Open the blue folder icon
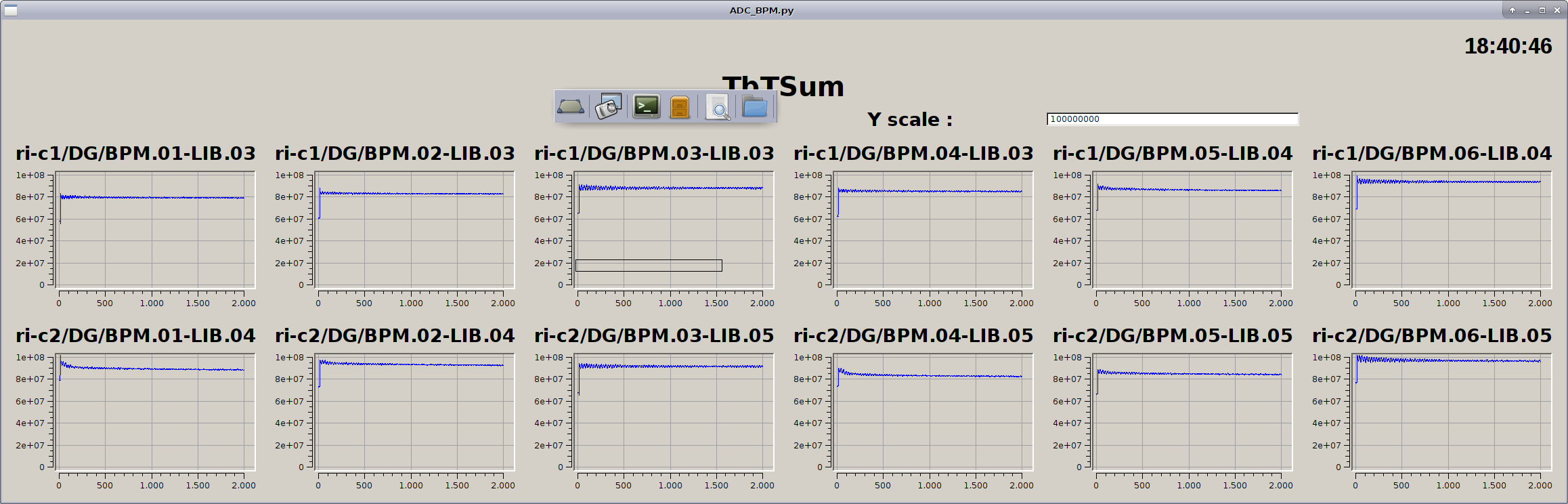The height and width of the screenshot is (504, 1568). pyautogui.click(x=754, y=106)
